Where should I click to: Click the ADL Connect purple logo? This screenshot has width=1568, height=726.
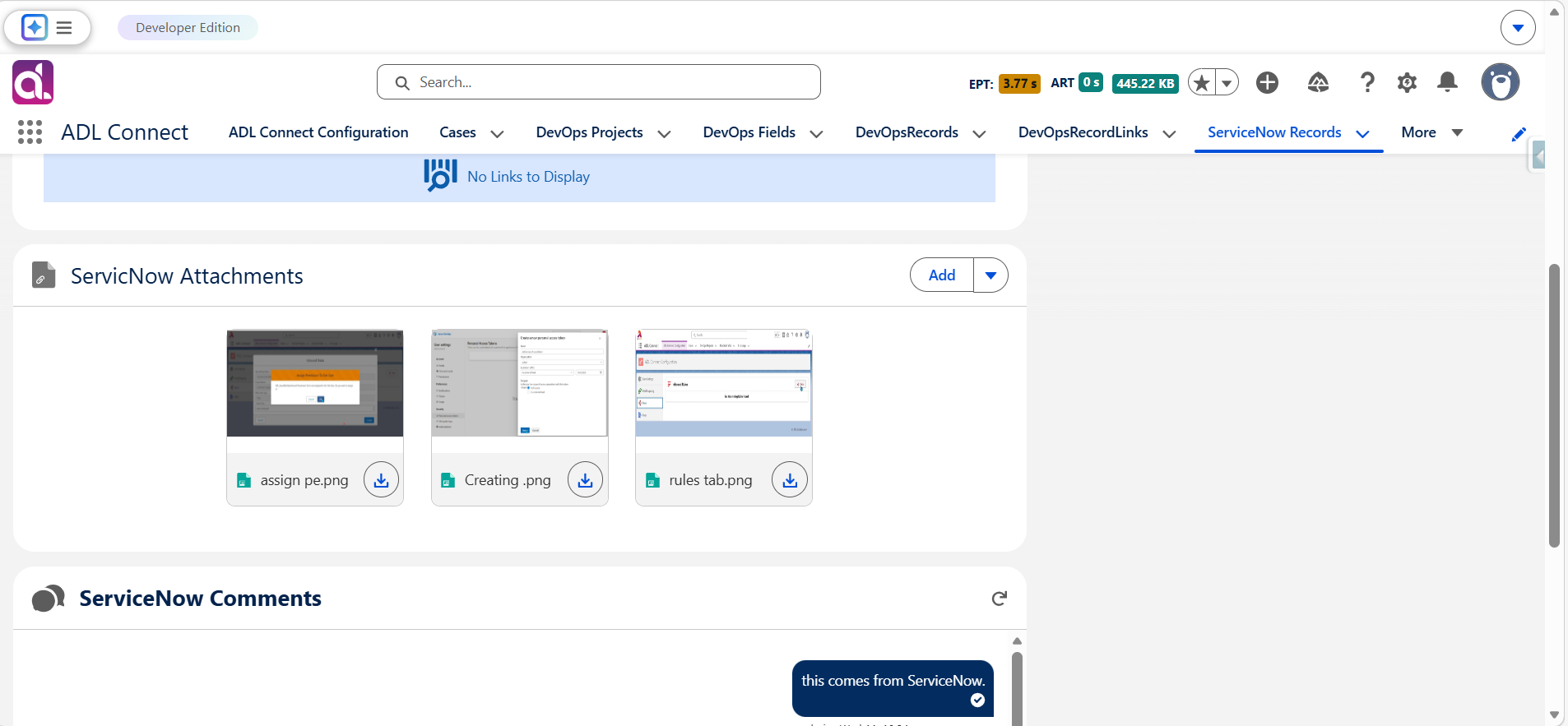click(x=33, y=82)
